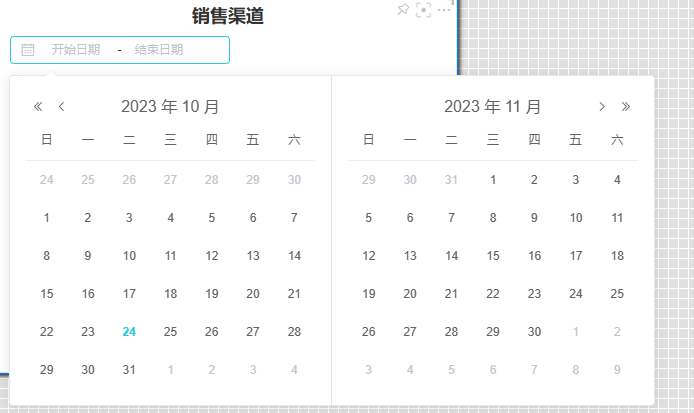The width and height of the screenshot is (694, 413).
Task: Jump to next year with double arrow
Action: [626, 106]
